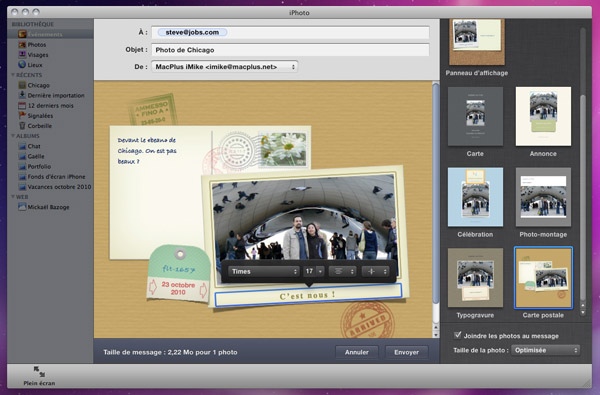Collapse the RÉCENTS sidebar section
Image resolution: width=600 pixels, height=395 pixels.
coord(13,75)
